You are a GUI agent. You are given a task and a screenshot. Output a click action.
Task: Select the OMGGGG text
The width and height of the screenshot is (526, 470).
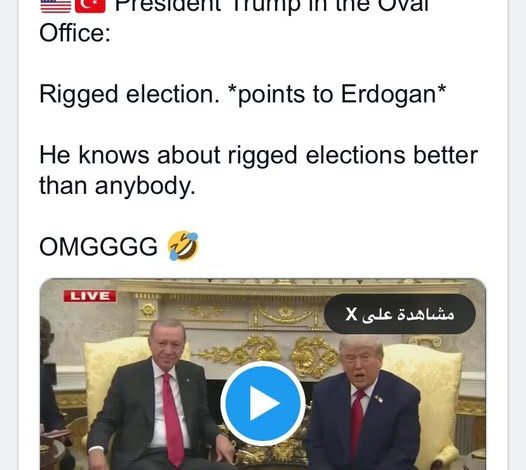coord(98,247)
